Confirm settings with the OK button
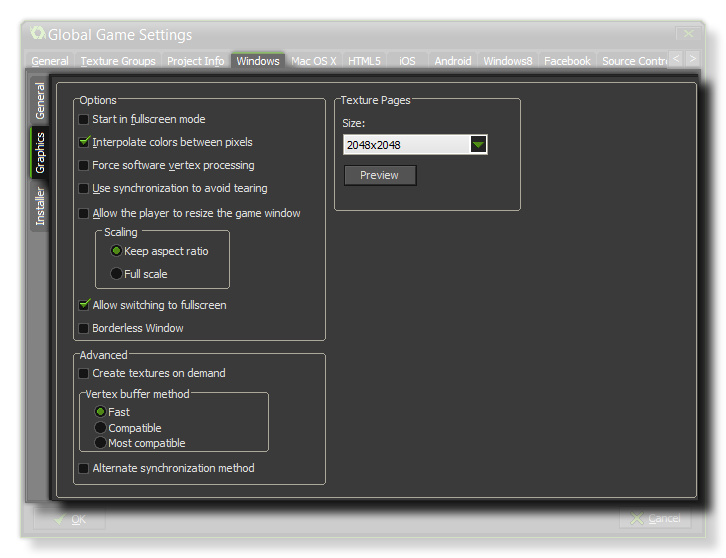 coord(69,519)
